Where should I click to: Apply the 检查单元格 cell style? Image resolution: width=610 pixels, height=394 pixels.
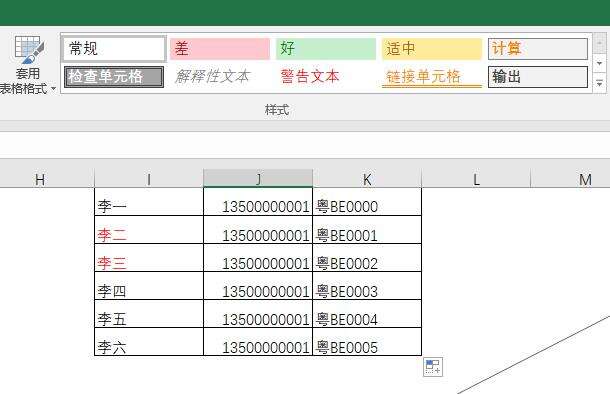coord(114,77)
